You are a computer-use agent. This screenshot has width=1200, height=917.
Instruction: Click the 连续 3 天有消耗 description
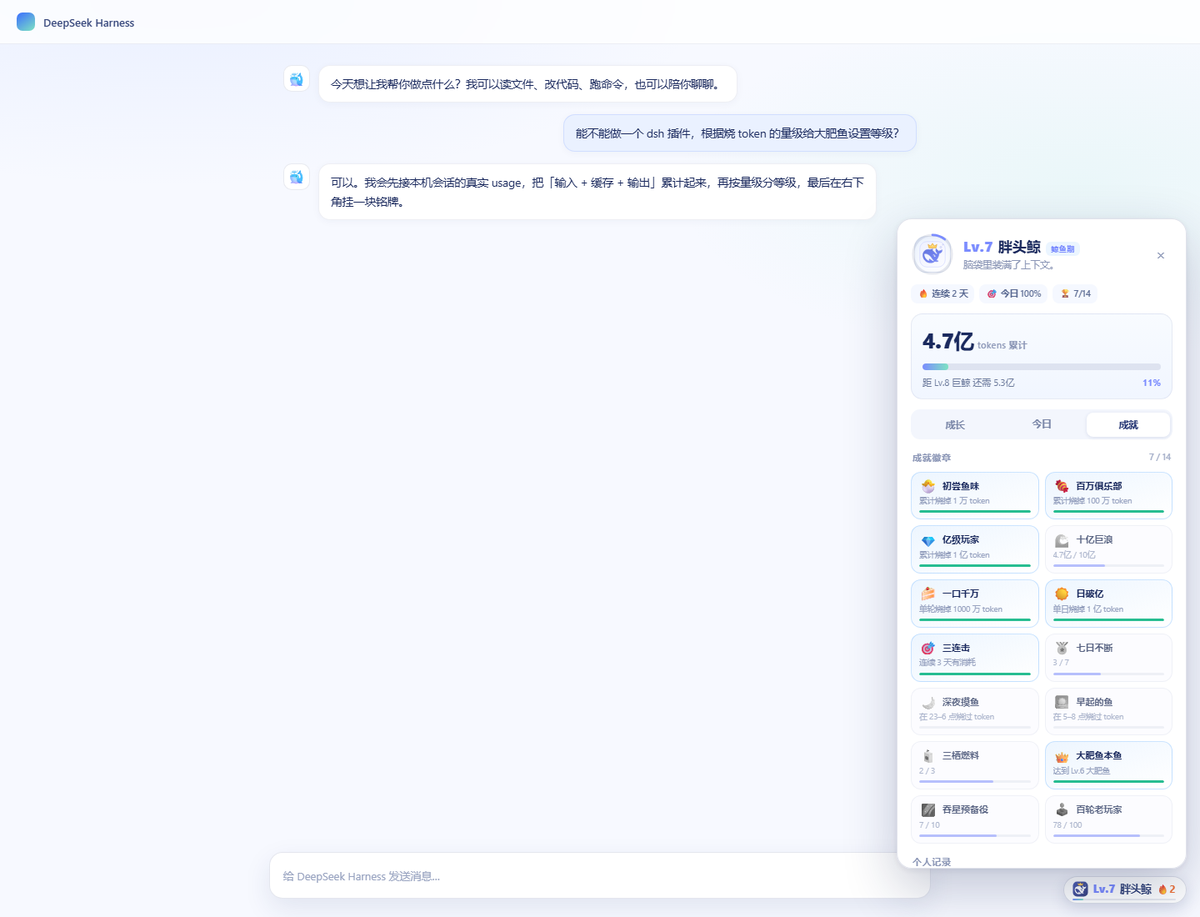pos(947,663)
